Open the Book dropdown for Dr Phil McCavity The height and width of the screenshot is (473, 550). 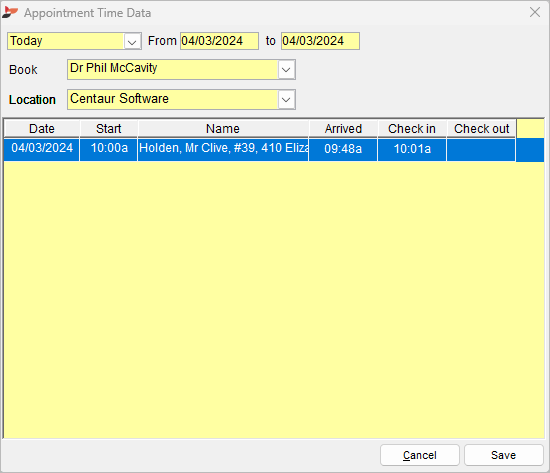click(x=286, y=69)
